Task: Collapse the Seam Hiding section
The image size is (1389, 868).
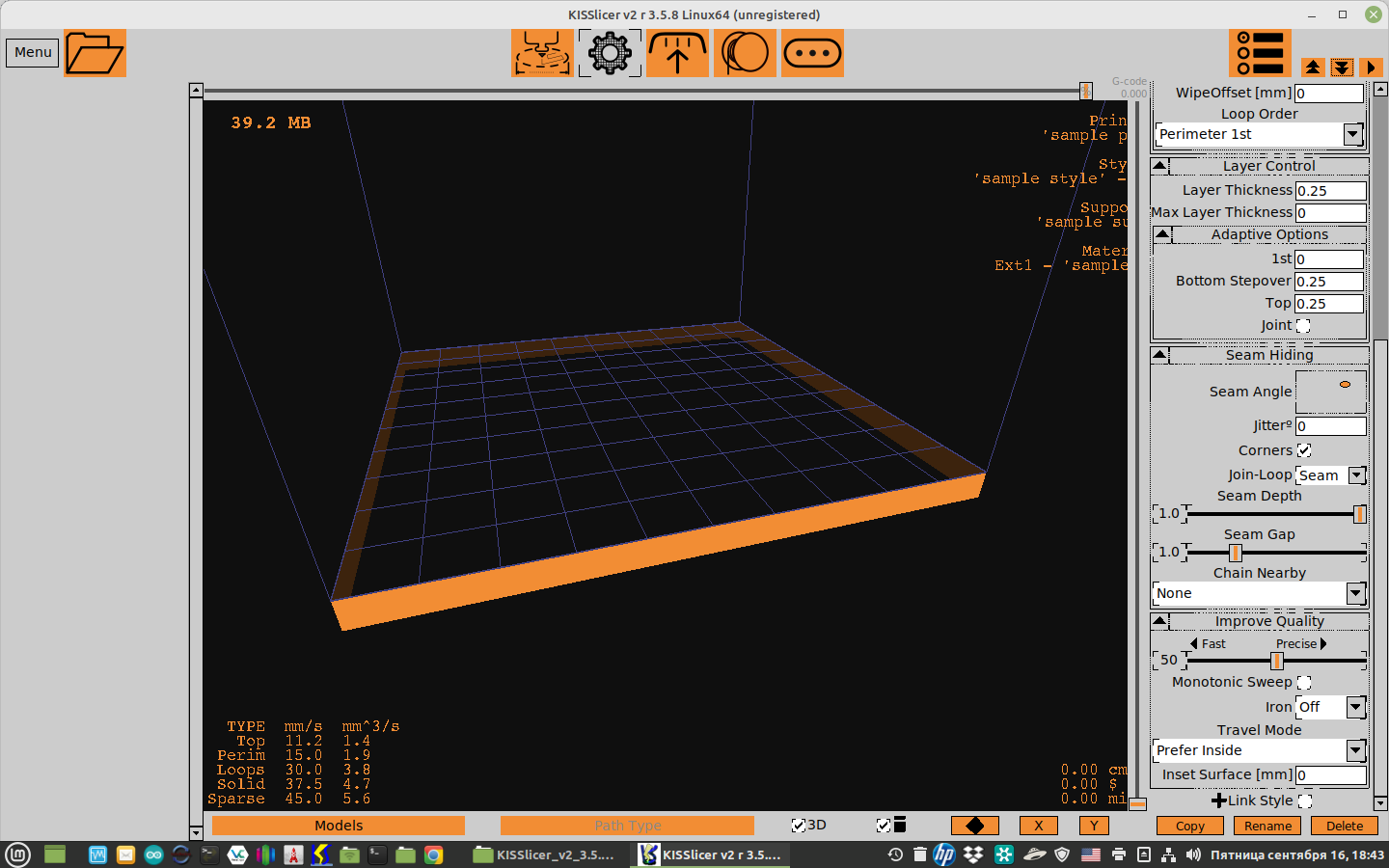Action: pos(1160,355)
